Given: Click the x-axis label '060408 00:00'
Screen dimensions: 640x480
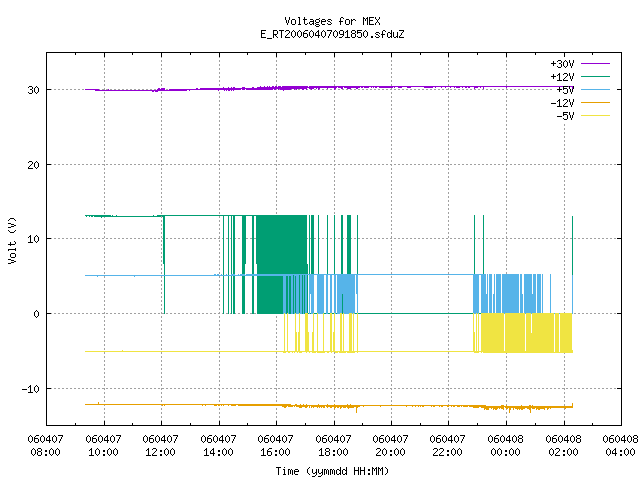Looking at the screenshot, I should tap(506, 446).
